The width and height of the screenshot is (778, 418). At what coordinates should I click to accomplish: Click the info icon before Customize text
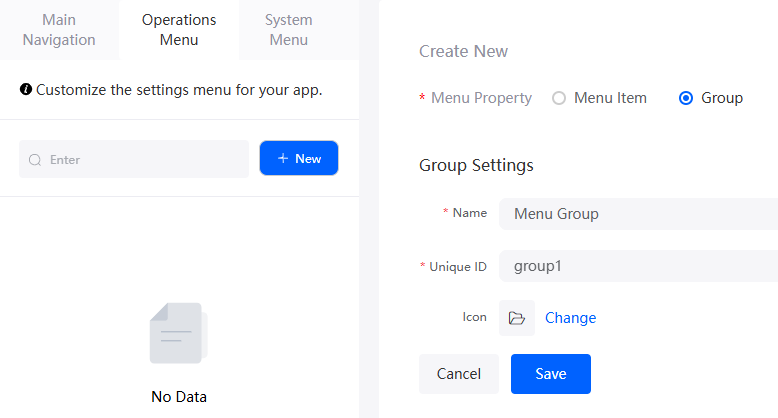tap(26, 89)
